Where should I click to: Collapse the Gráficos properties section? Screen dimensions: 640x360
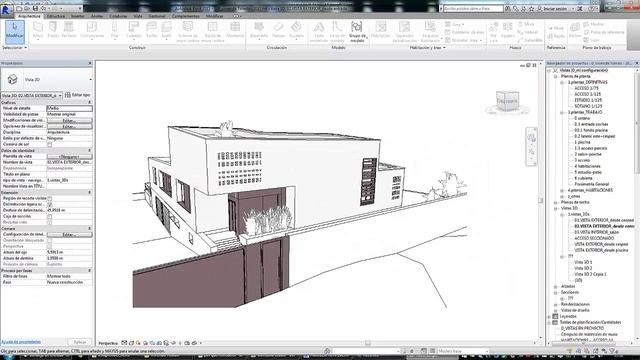89,102
